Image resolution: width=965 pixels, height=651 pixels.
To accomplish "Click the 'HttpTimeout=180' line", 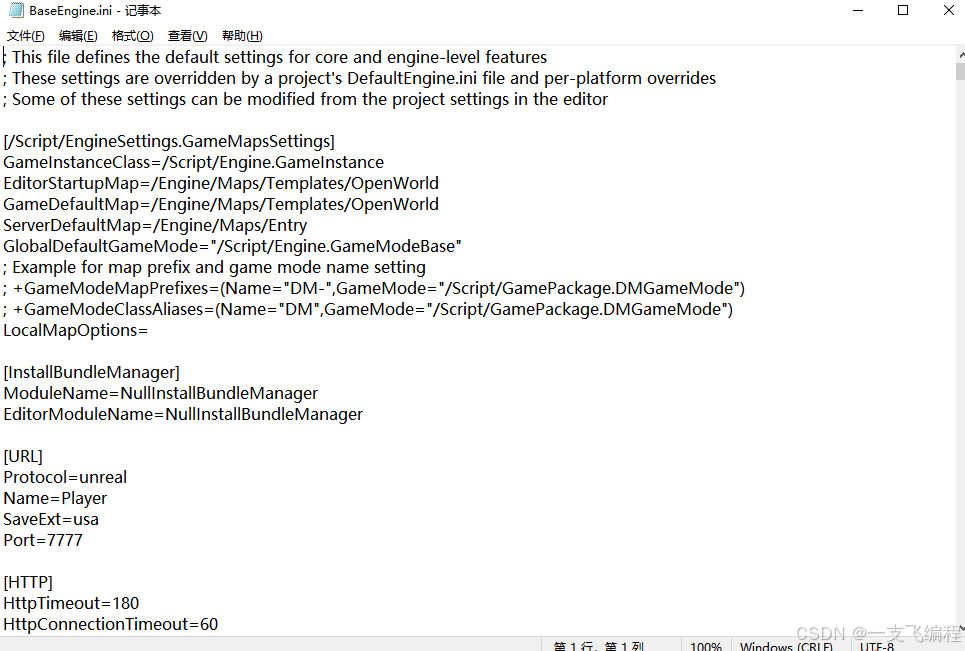I will (x=71, y=603).
